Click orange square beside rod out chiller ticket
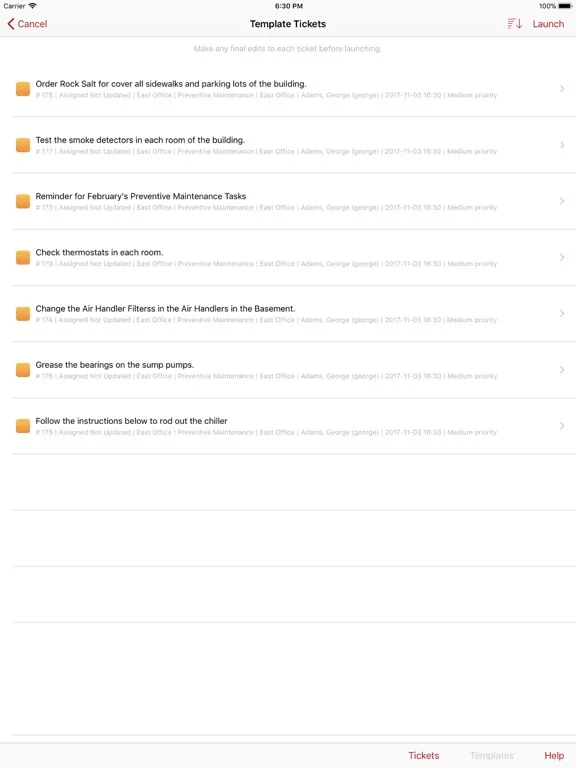This screenshot has height=768, width=576. [23, 426]
